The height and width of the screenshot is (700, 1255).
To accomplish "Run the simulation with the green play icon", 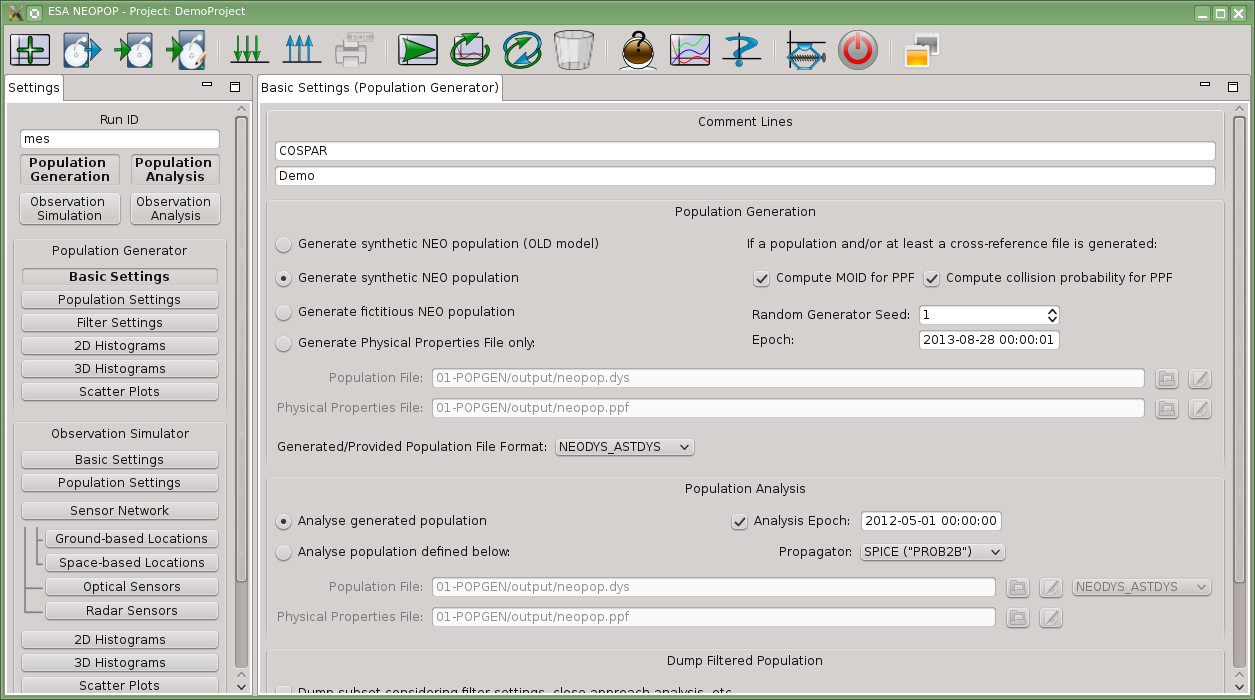I will 418,49.
